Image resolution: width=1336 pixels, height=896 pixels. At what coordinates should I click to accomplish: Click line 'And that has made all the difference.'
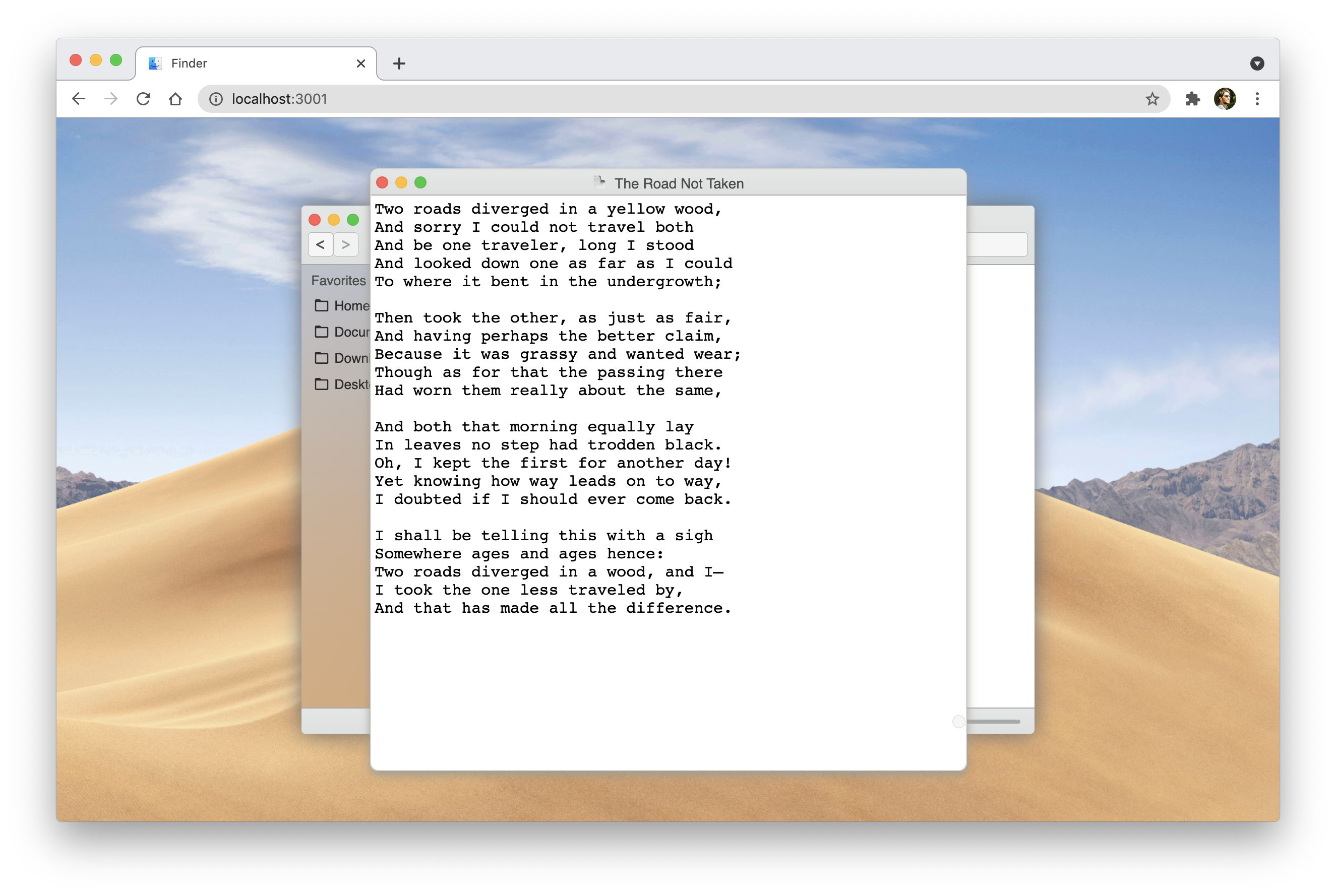553,609
